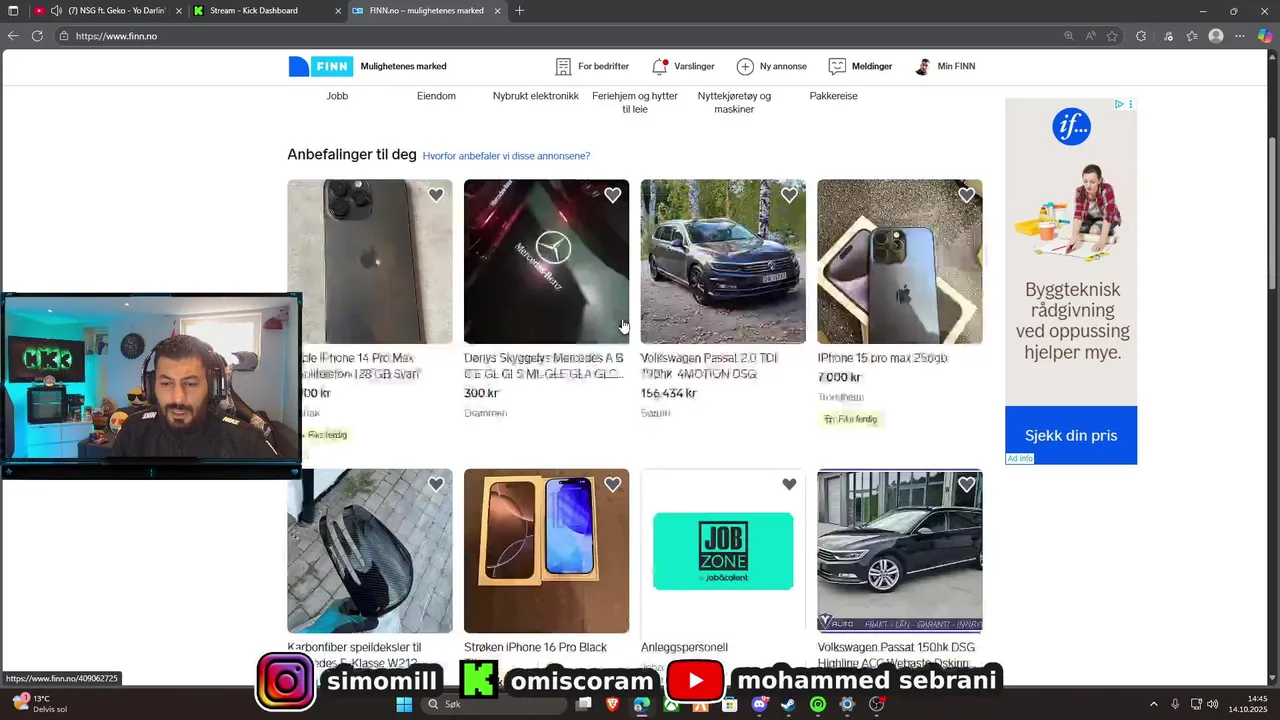Click the address bar URL field
This screenshot has width=1280, height=720.
click(560, 36)
